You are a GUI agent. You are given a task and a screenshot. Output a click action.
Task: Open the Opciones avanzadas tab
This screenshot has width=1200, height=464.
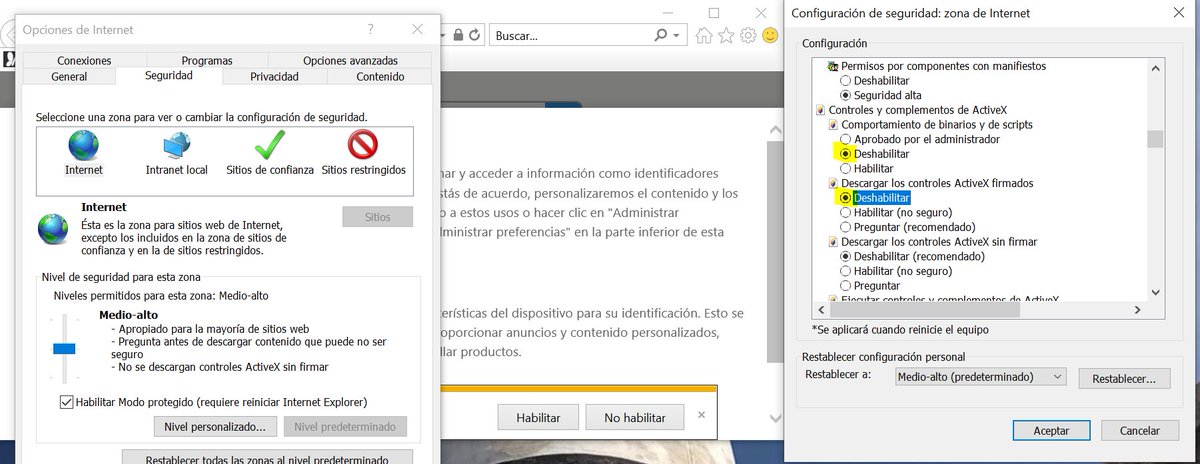pyautogui.click(x=350, y=61)
